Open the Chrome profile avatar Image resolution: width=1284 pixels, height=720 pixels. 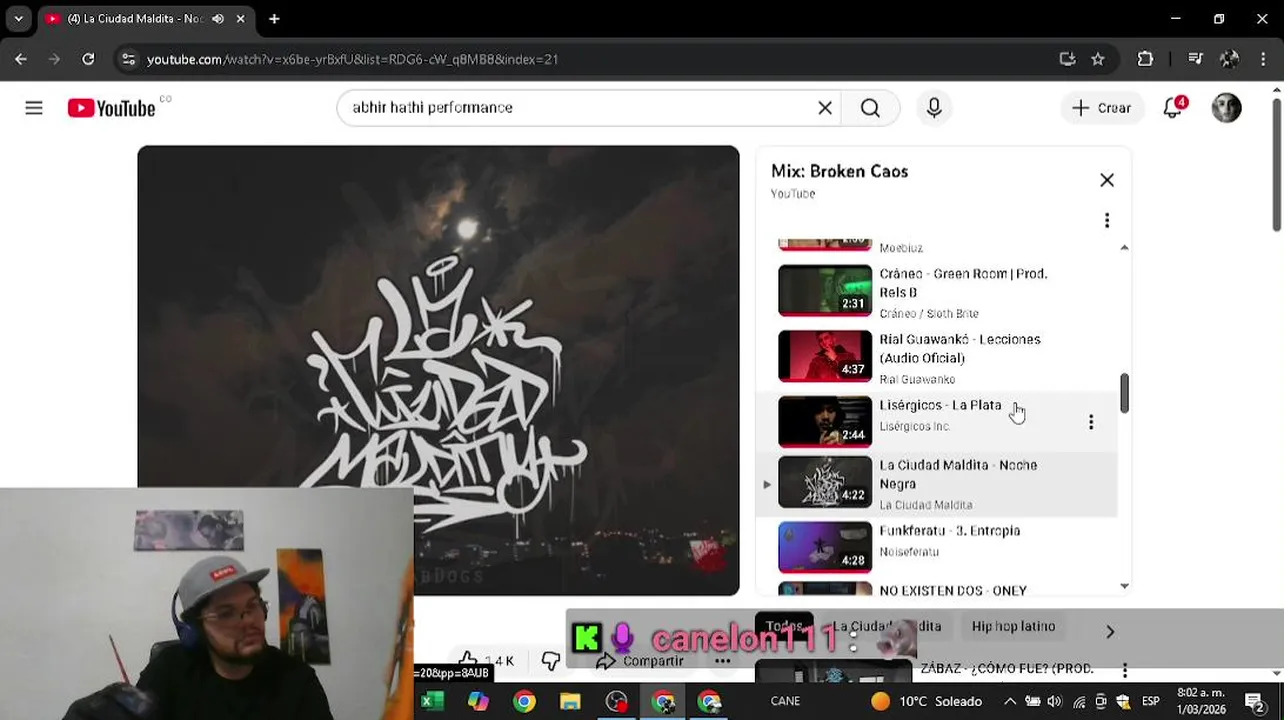(1230, 59)
